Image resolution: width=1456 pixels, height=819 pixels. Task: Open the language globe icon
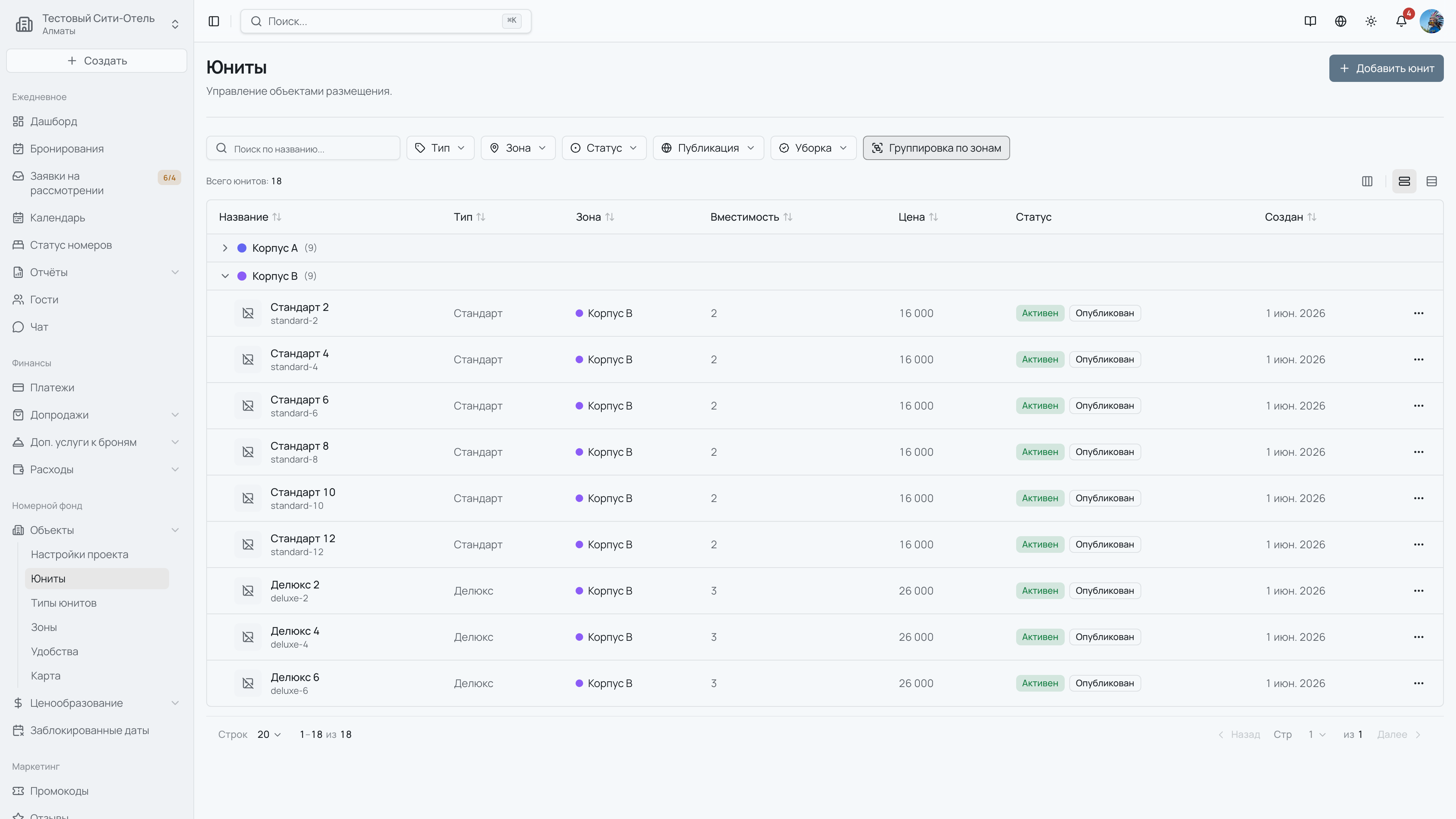(x=1341, y=22)
